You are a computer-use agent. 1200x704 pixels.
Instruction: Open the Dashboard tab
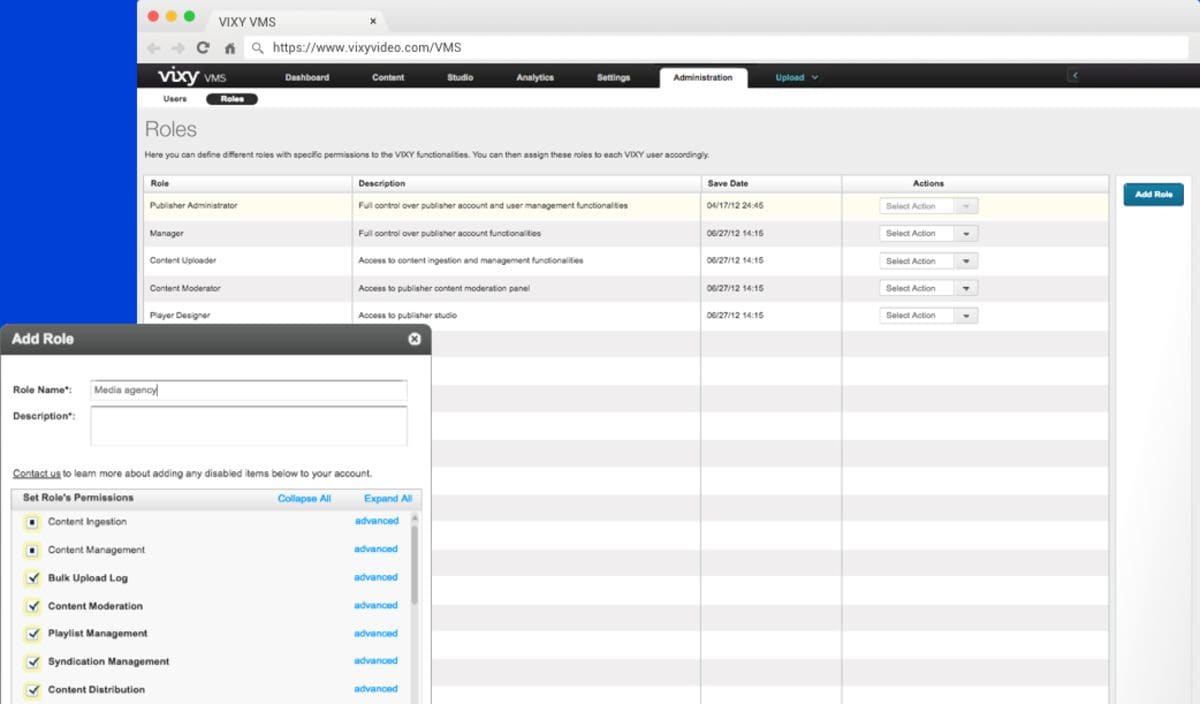[307, 77]
